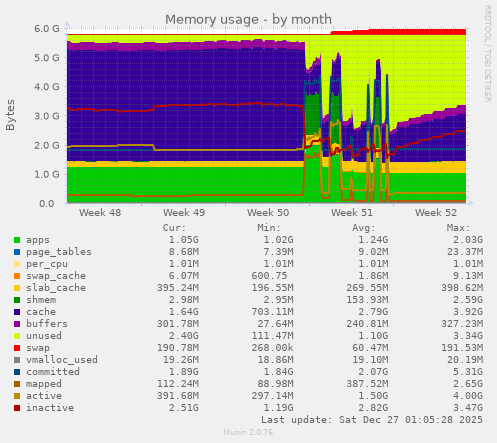Screen dimensions: 497x443
Task: Click the 'vmalloc_used' legend label
Action: pyautogui.click(x=62, y=360)
